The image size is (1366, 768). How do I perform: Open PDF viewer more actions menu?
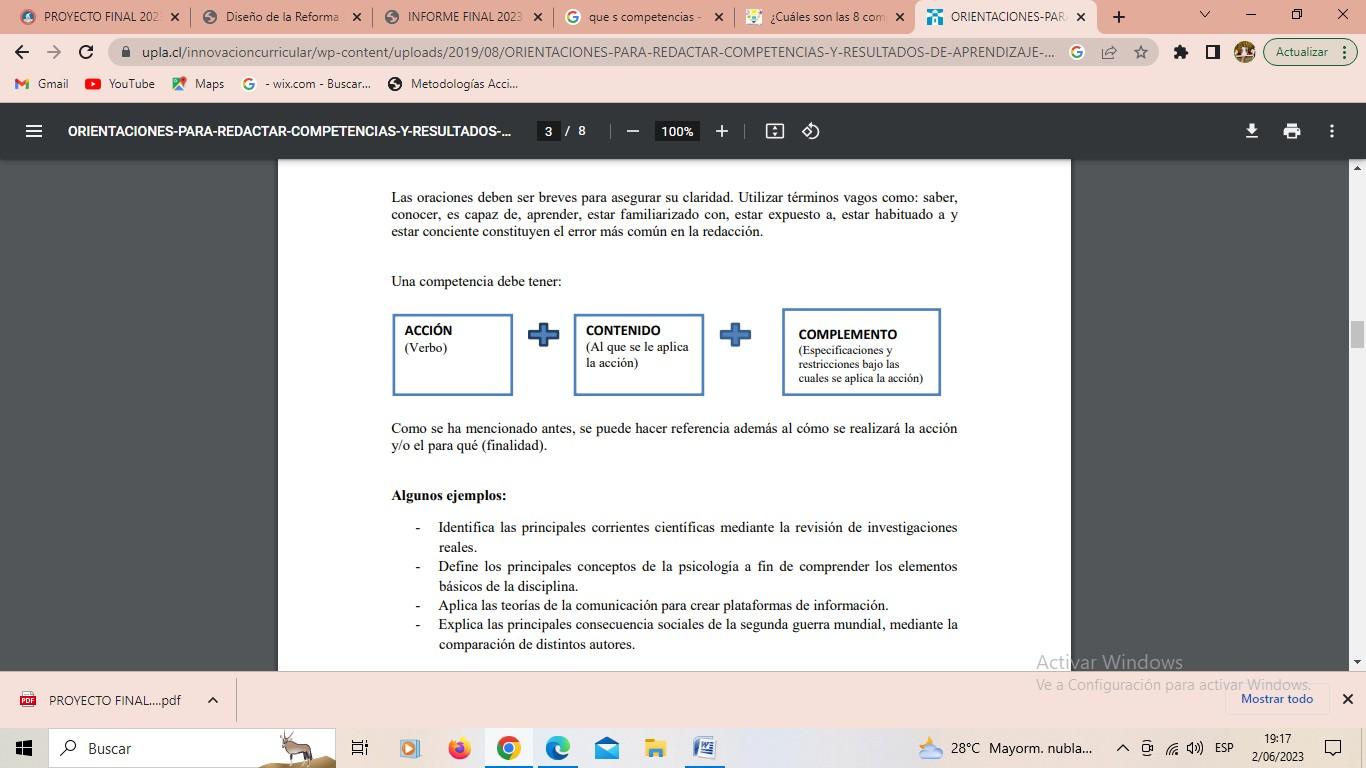(1332, 131)
